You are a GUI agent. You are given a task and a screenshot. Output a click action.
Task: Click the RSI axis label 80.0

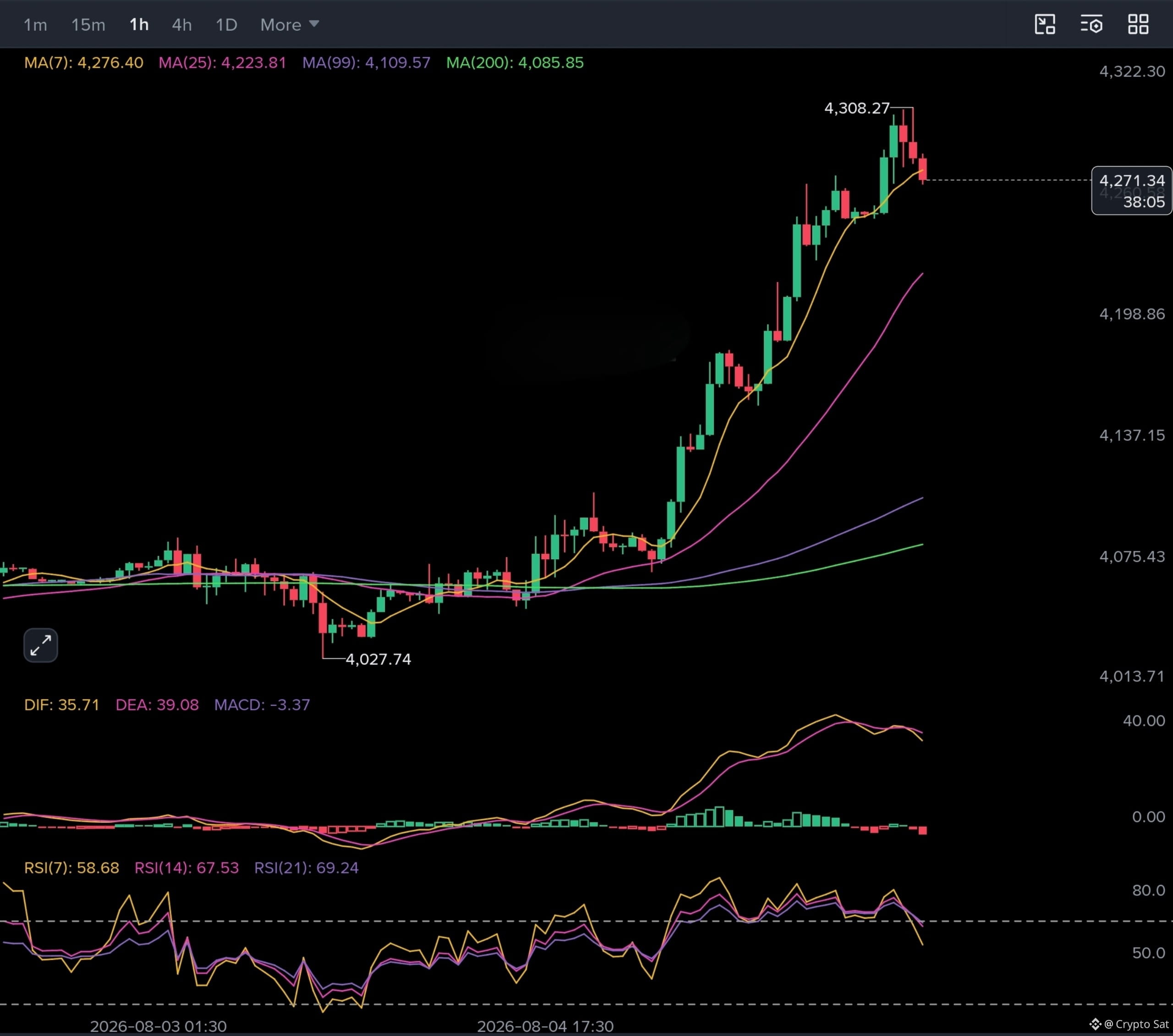tap(1148, 890)
